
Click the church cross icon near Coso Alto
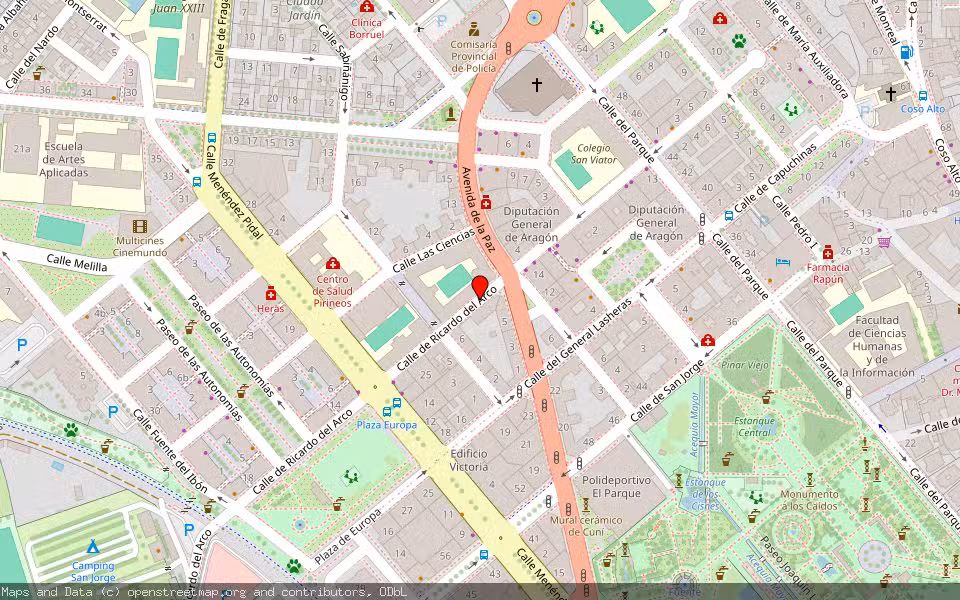(891, 94)
